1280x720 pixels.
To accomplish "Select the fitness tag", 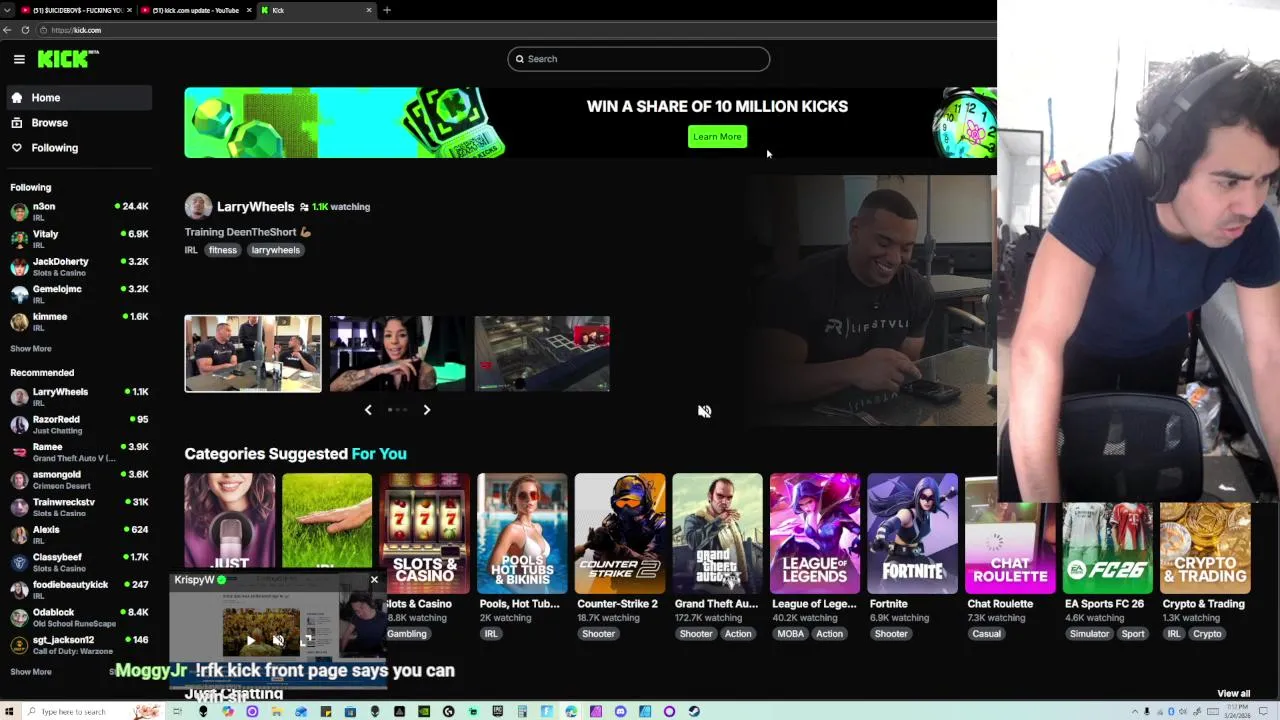I will coord(223,250).
